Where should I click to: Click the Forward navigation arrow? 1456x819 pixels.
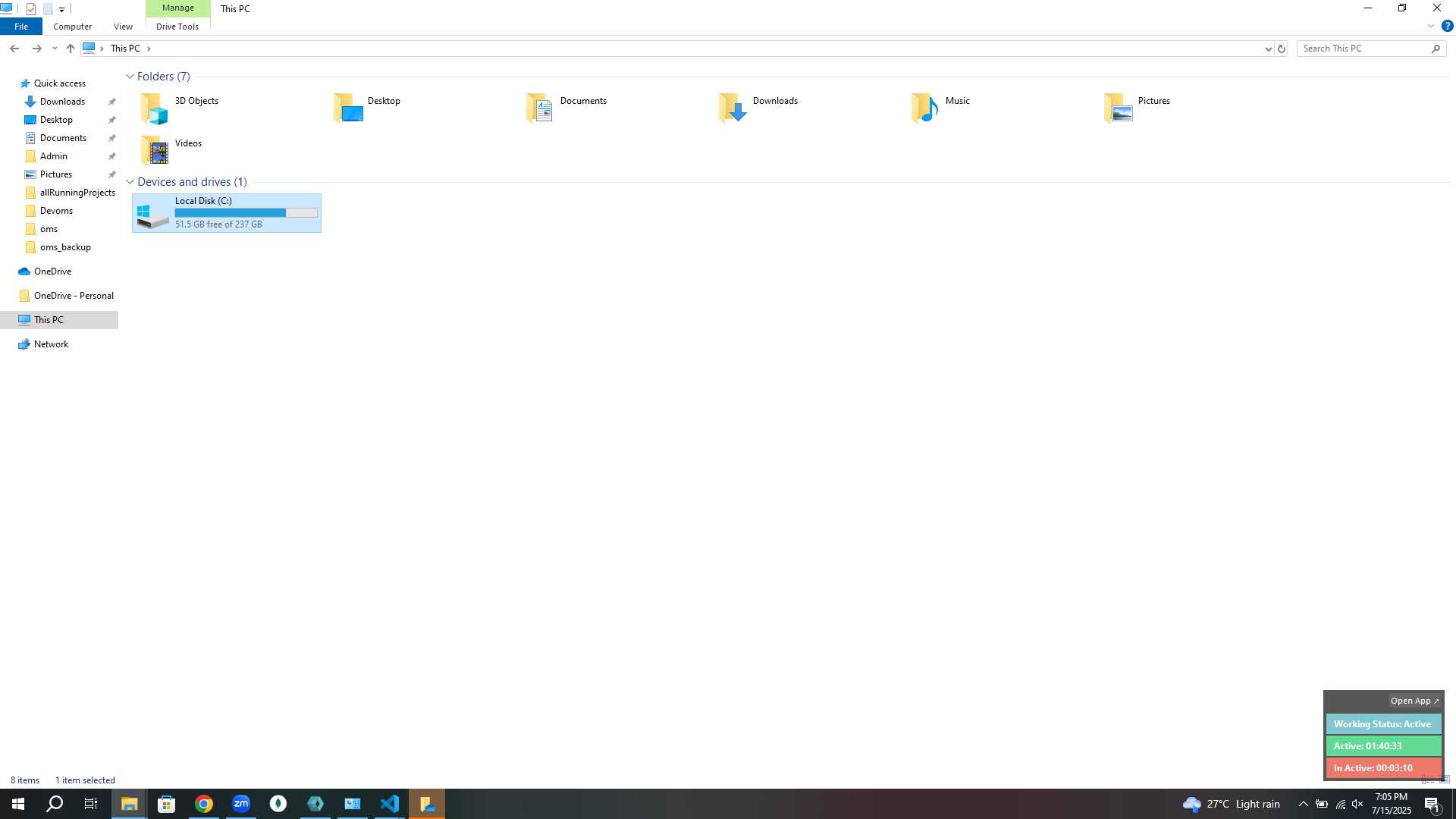[36, 49]
